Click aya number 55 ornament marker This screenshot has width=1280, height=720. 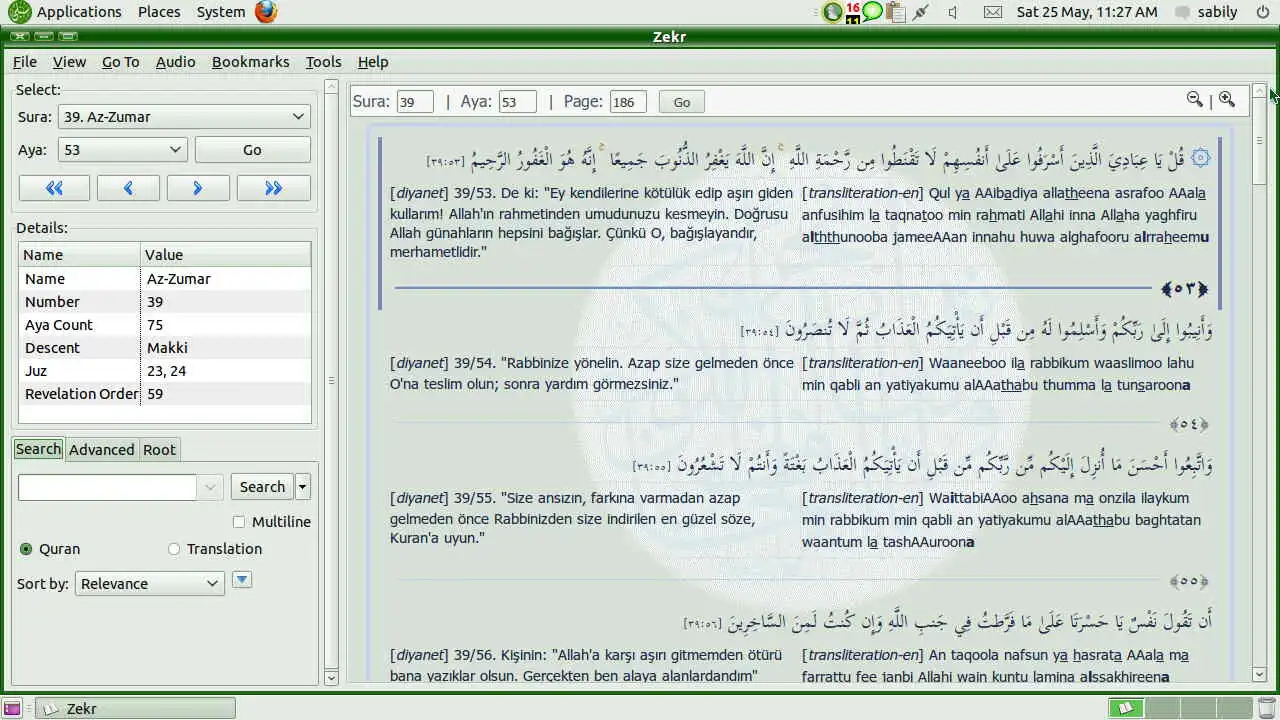click(x=1189, y=581)
